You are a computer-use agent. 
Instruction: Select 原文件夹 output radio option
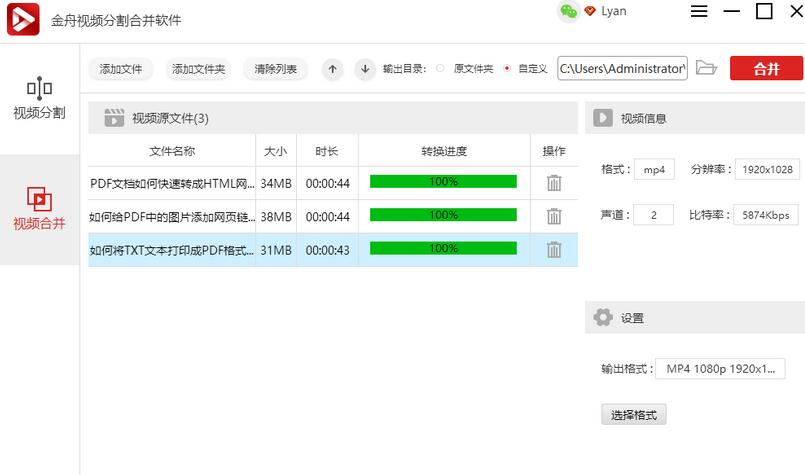(x=440, y=68)
